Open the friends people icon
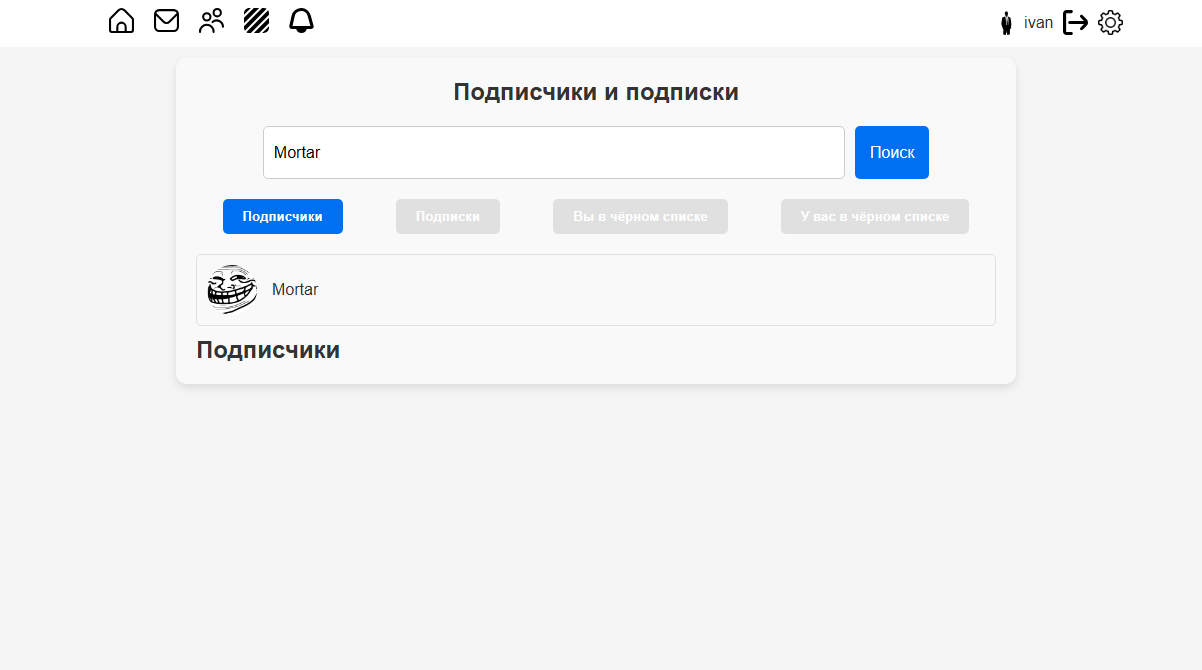Image resolution: width=1202 pixels, height=670 pixels. click(211, 21)
